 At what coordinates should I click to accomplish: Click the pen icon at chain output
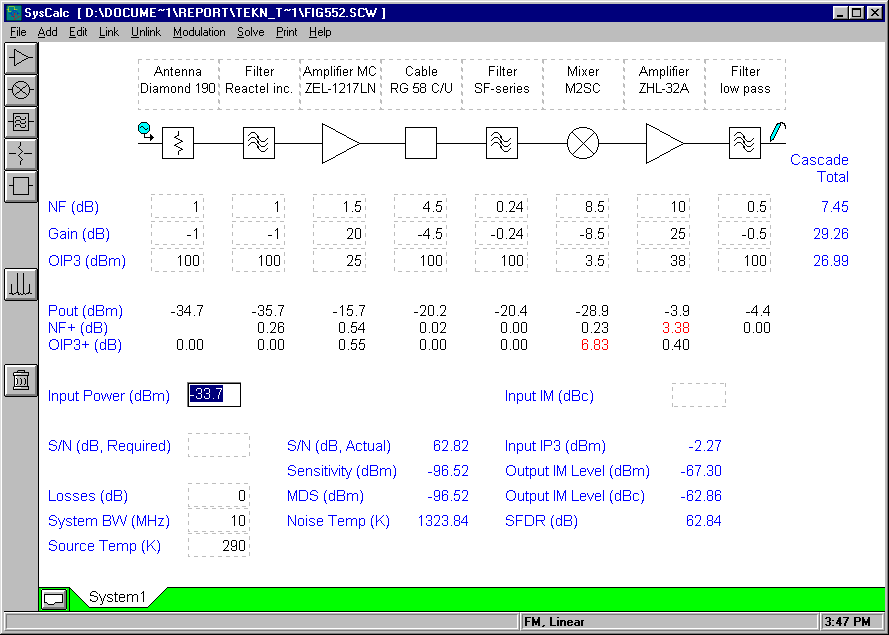[777, 131]
